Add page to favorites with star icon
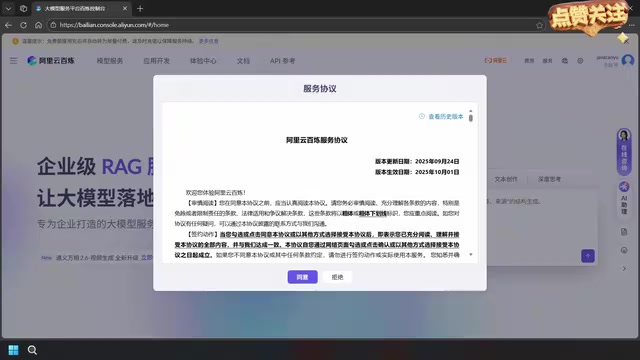The height and width of the screenshot is (360, 640). click(x=540, y=25)
